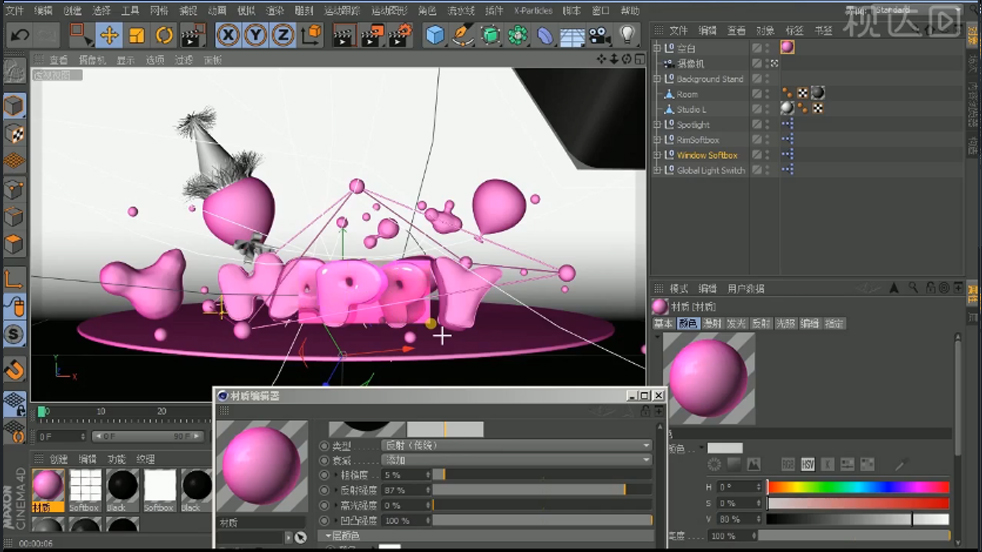Open the 衰减 dropdown in material editor
Image resolution: width=982 pixels, height=552 pixels.
pos(517,460)
